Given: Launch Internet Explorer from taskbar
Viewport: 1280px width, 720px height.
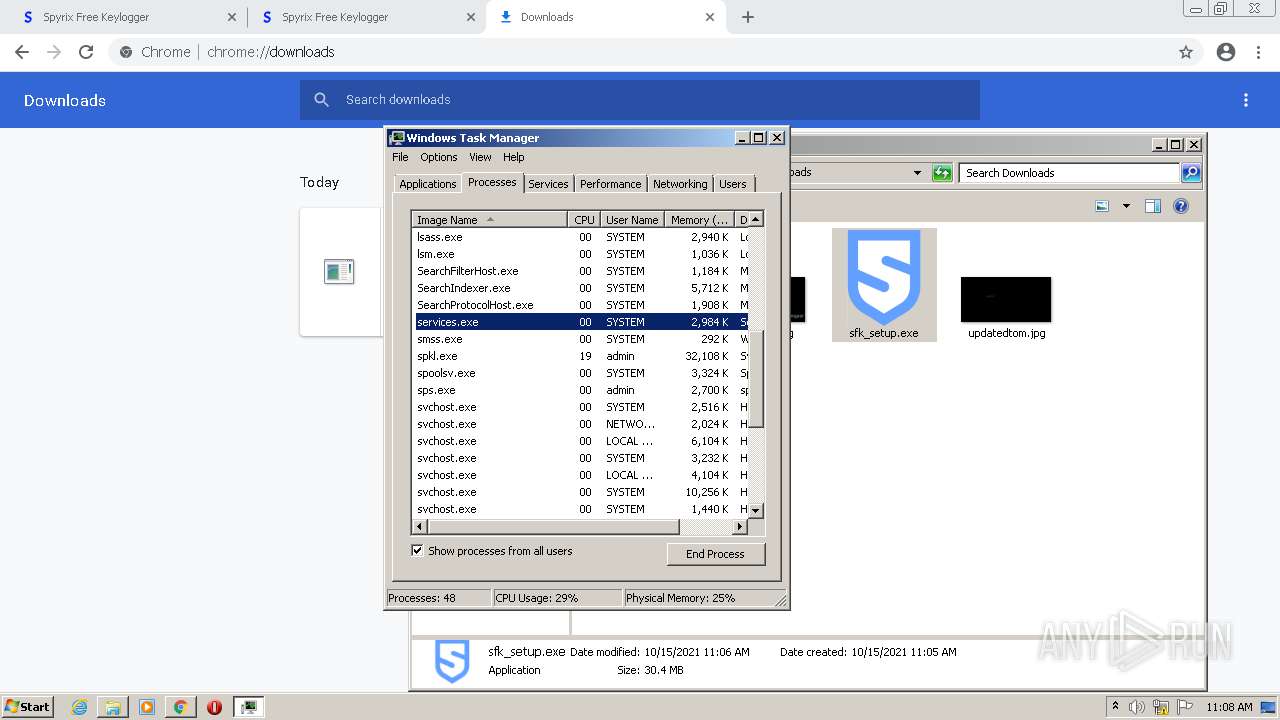Looking at the screenshot, I should [x=79, y=707].
